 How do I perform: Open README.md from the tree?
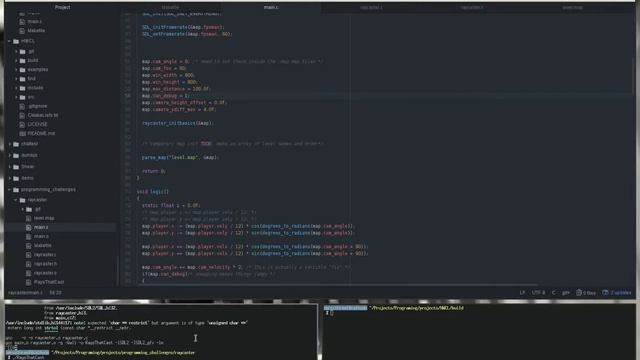(x=41, y=133)
